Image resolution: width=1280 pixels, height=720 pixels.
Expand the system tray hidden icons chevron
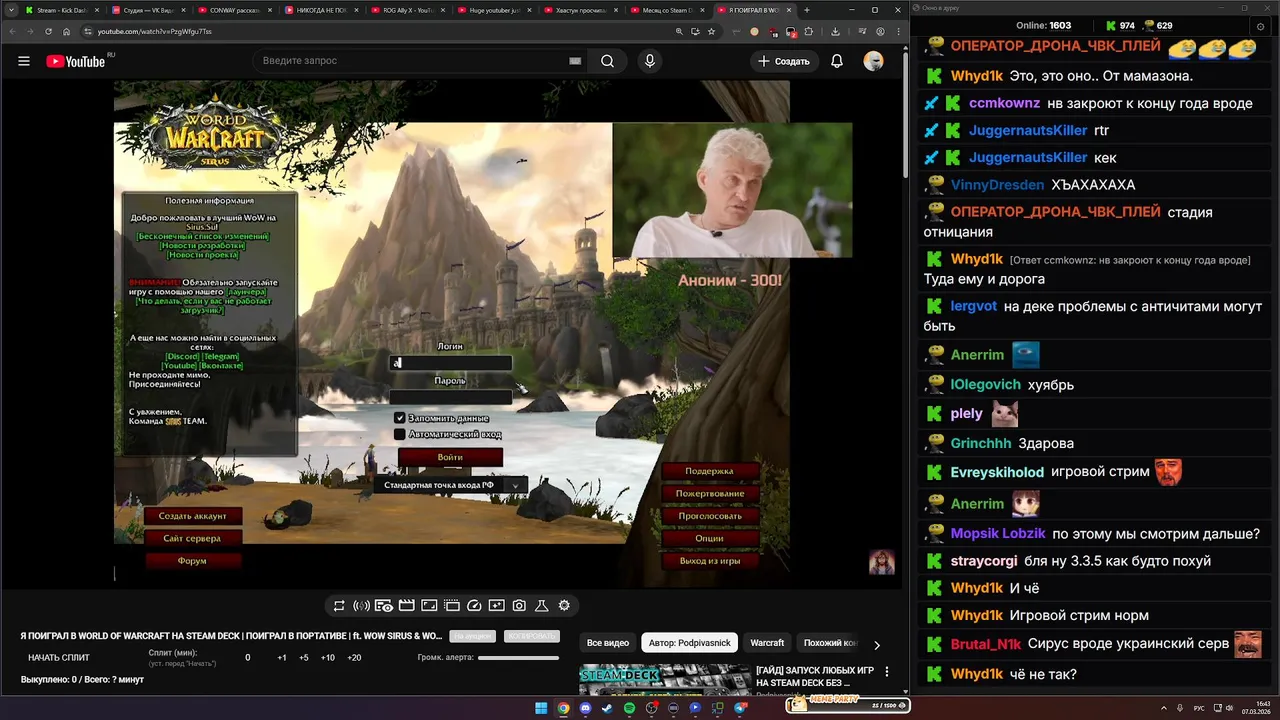click(x=1164, y=708)
